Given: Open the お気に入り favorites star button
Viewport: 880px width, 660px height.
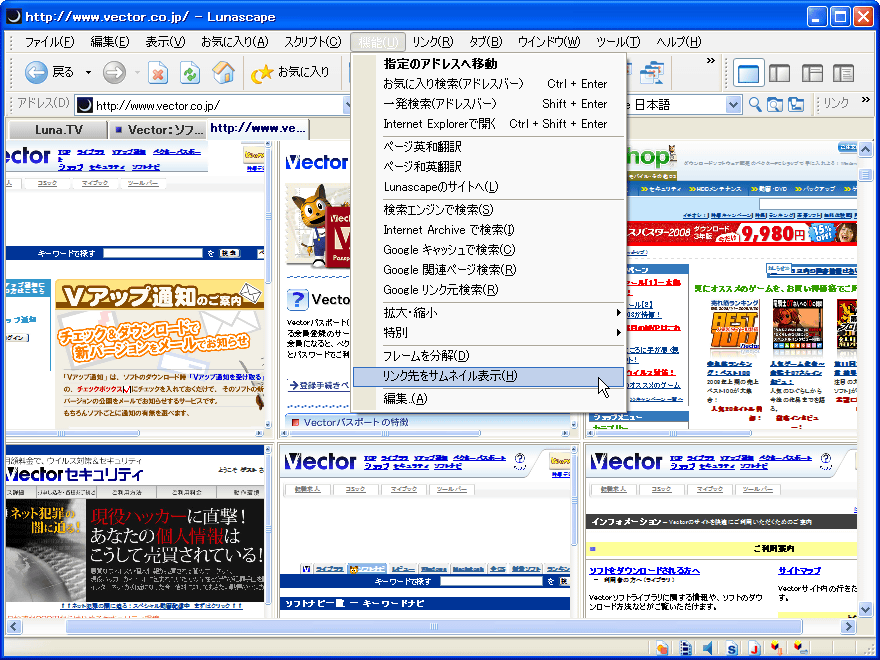Looking at the screenshot, I should [x=290, y=72].
